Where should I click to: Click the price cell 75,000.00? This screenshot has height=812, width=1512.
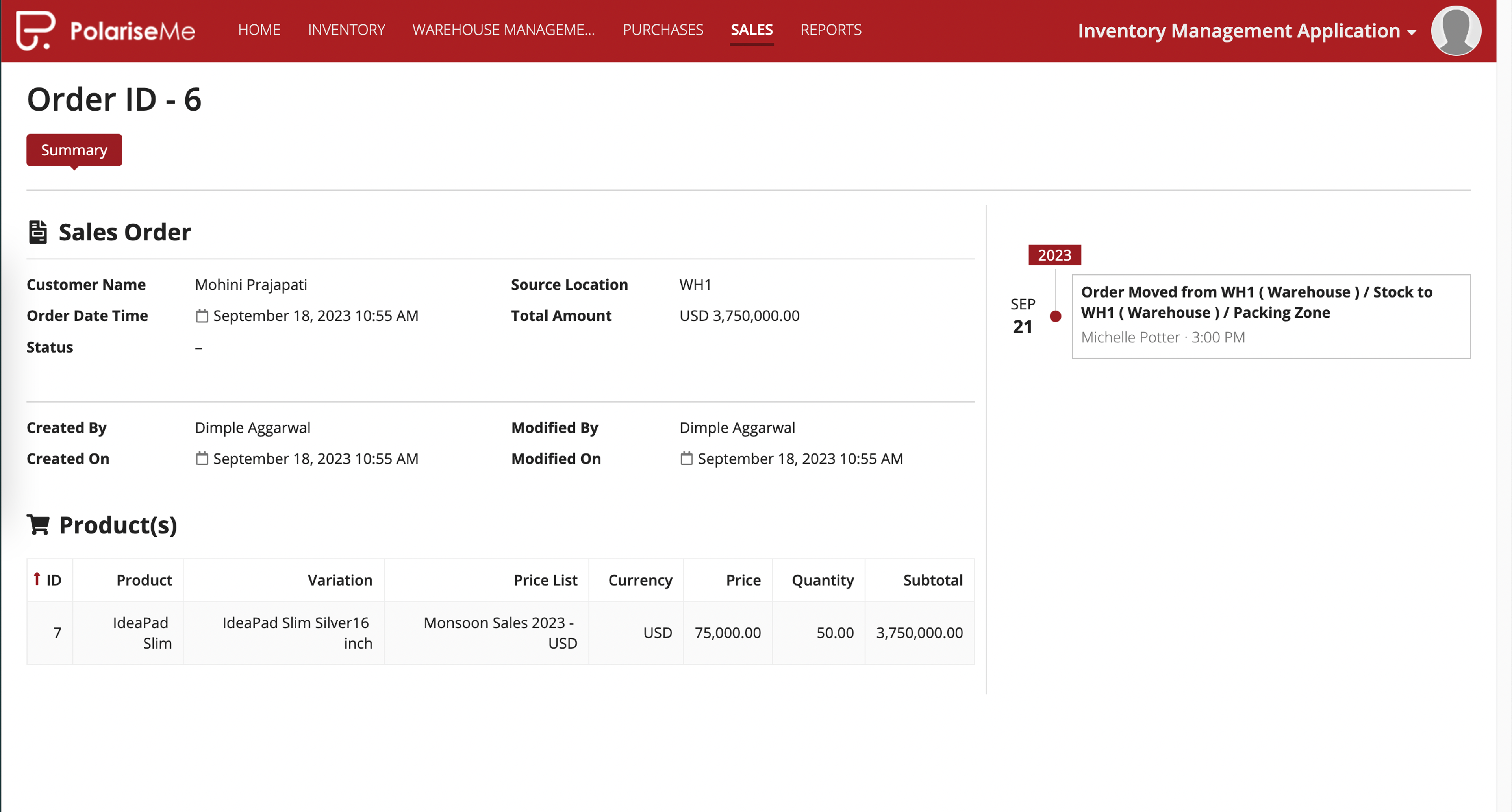pos(728,633)
